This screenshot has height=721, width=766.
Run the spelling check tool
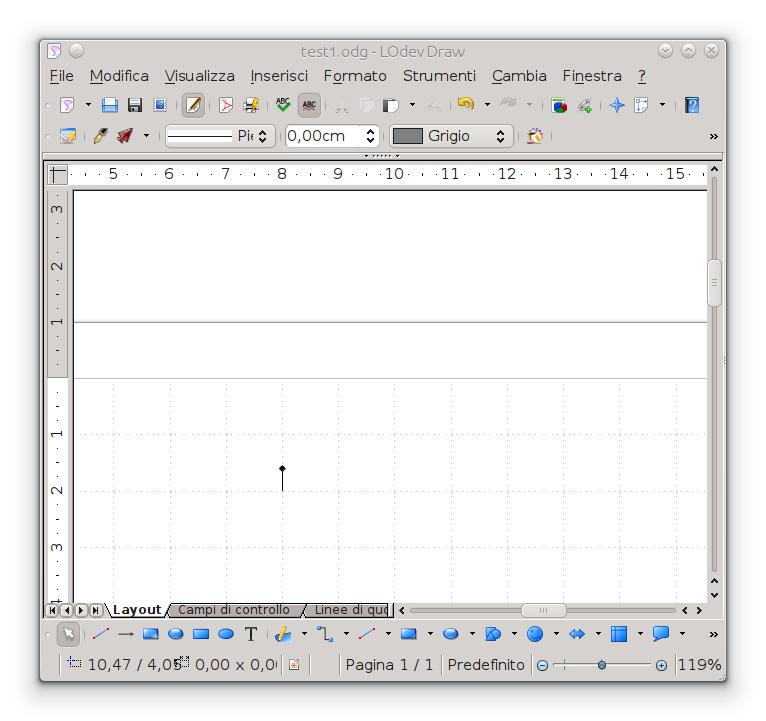(284, 105)
